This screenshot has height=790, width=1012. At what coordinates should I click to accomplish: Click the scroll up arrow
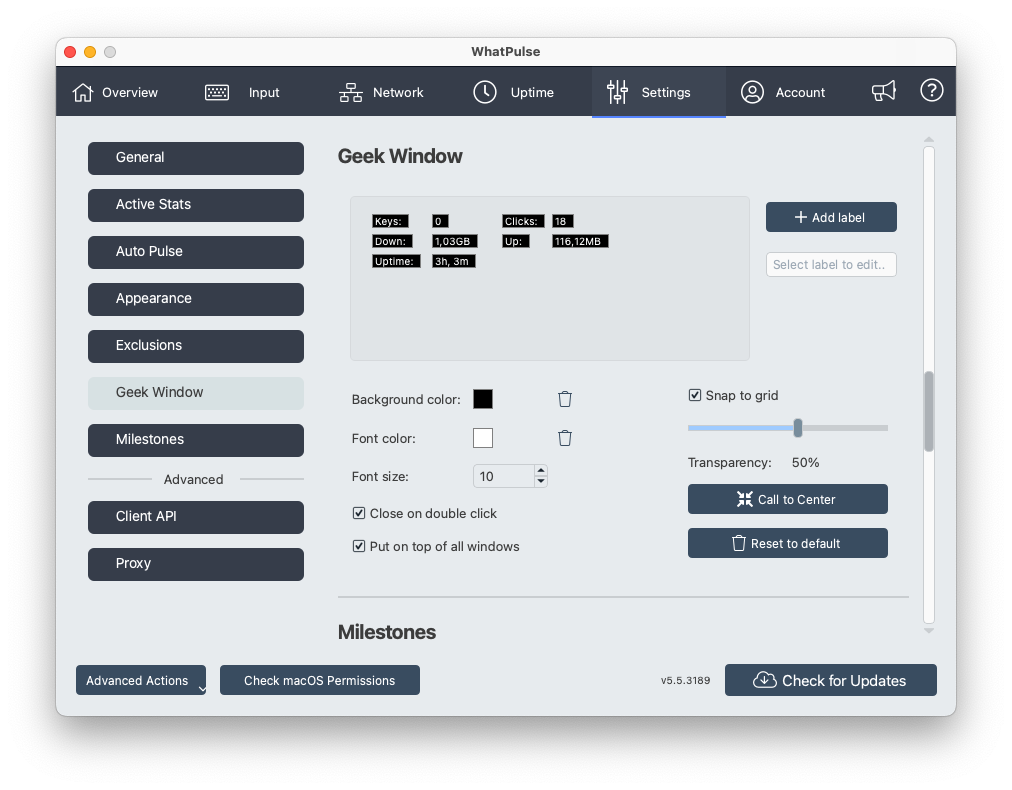[x=929, y=139]
